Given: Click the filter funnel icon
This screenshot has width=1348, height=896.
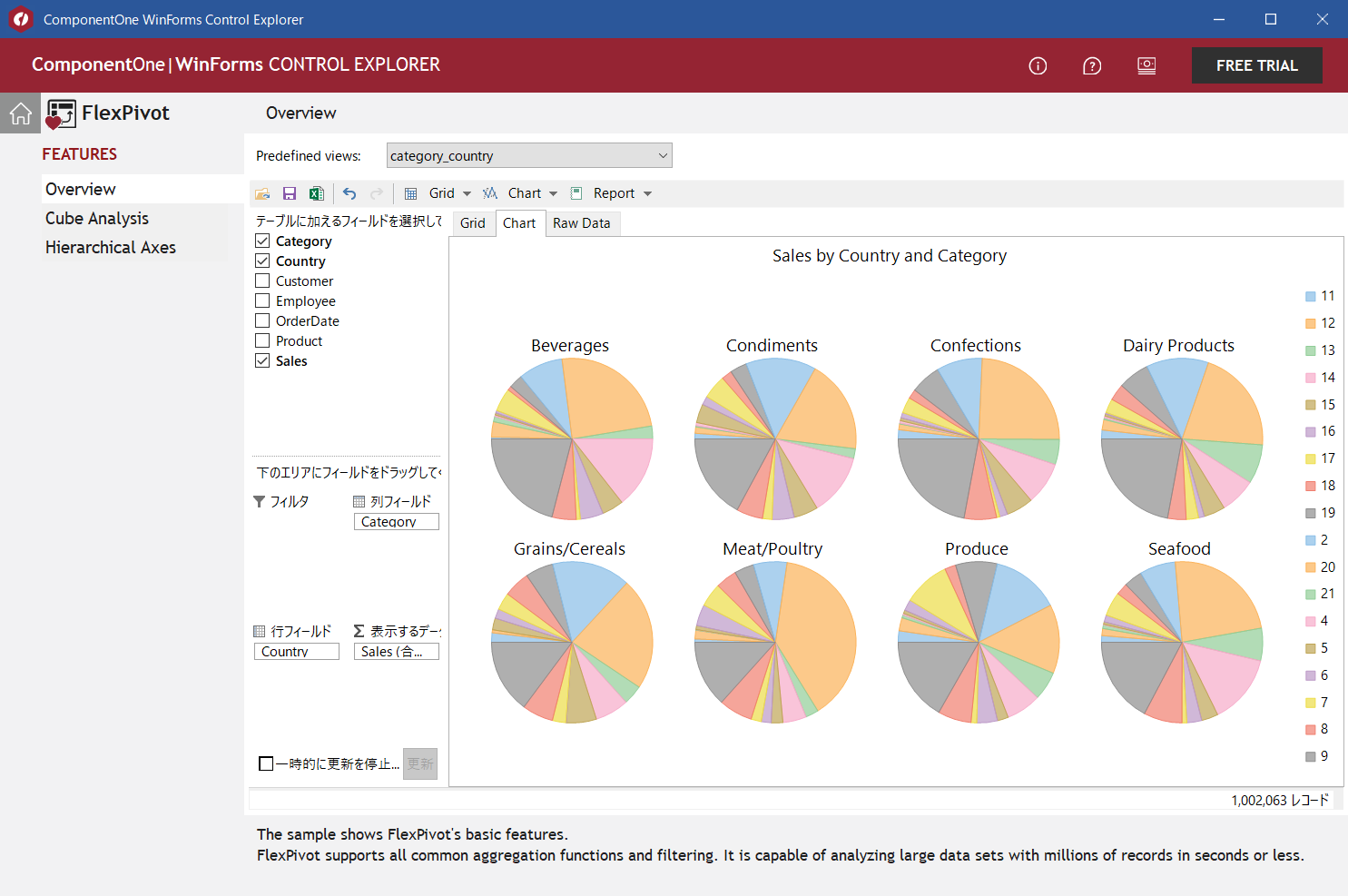Looking at the screenshot, I should point(260,501).
